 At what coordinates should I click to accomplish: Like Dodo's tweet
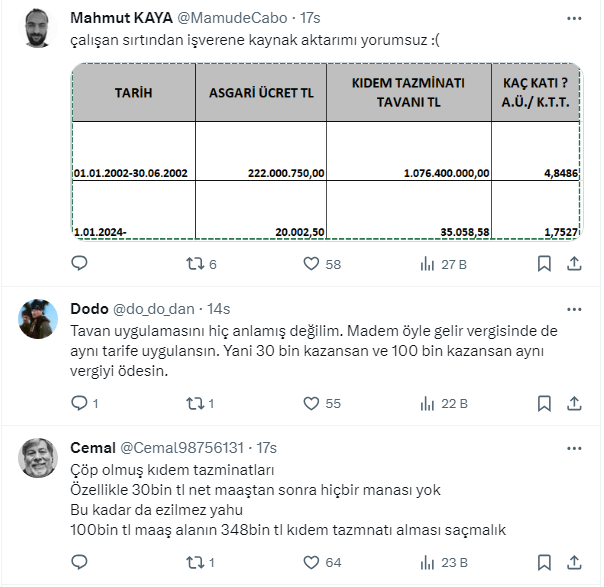point(312,403)
